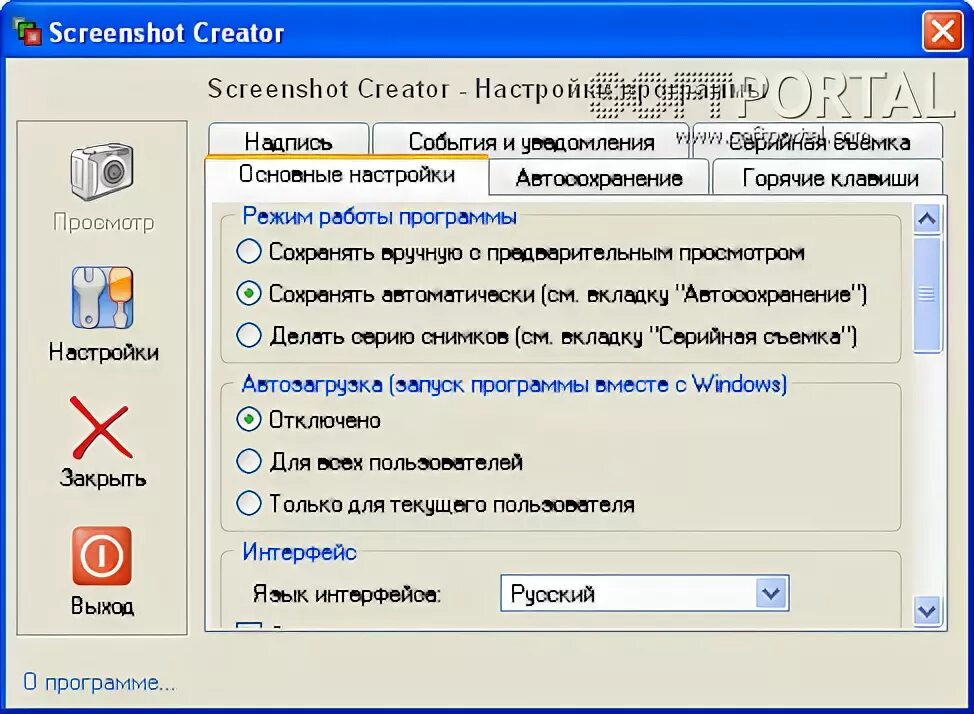Image resolution: width=974 pixels, height=714 pixels.
Task: Click the red power Выход icon
Action: click(x=102, y=556)
